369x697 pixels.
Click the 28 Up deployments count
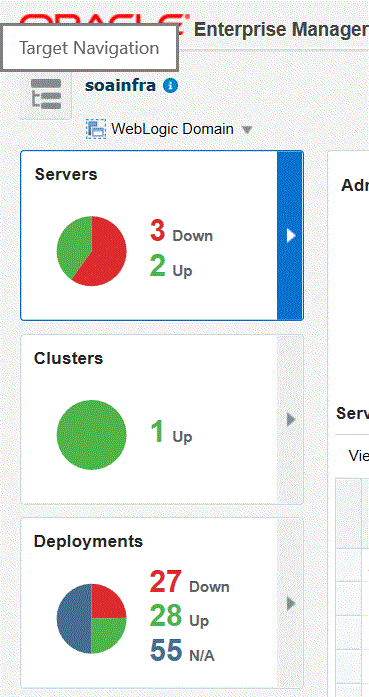(x=180, y=616)
